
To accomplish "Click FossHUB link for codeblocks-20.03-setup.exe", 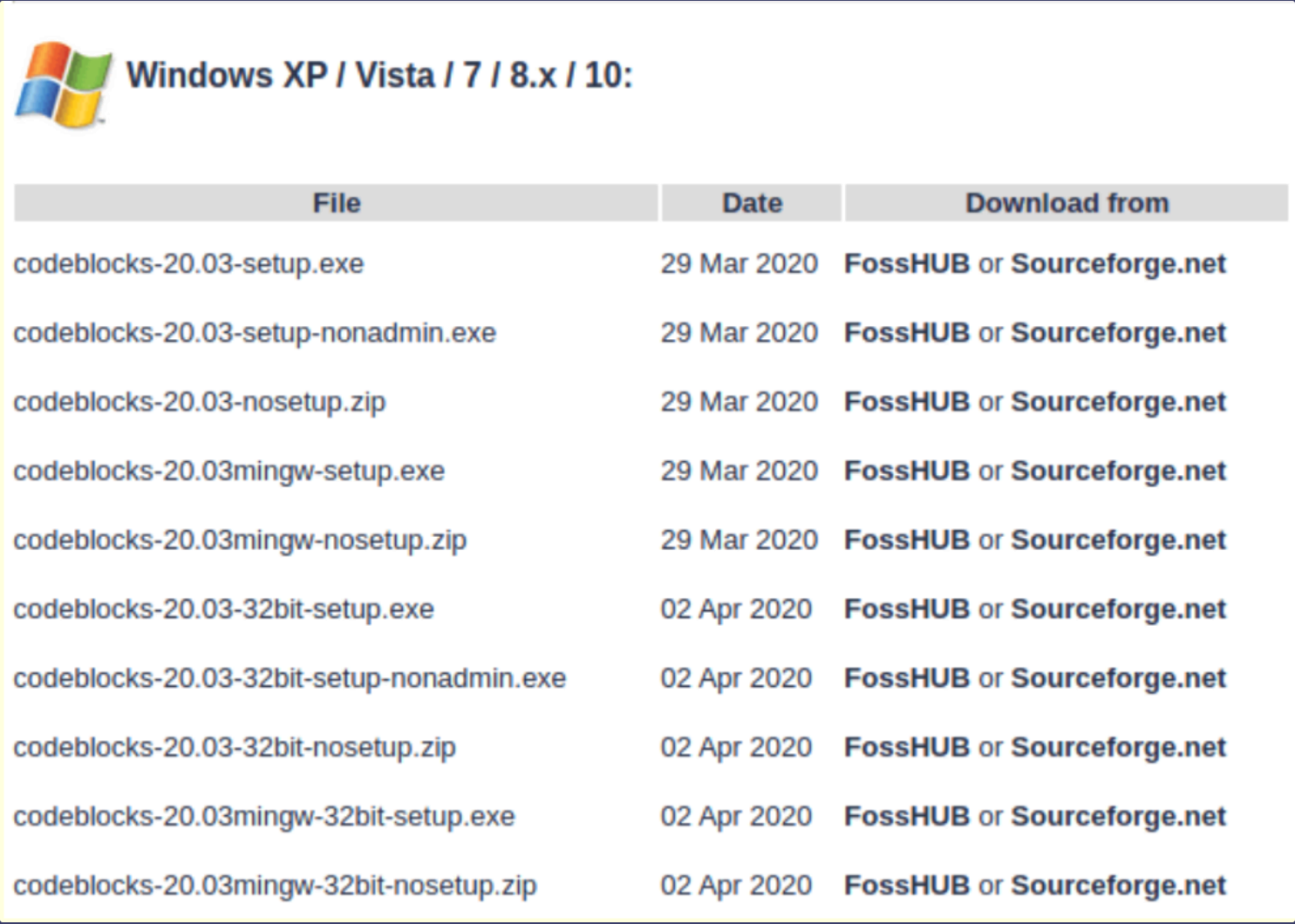I will coord(906,263).
